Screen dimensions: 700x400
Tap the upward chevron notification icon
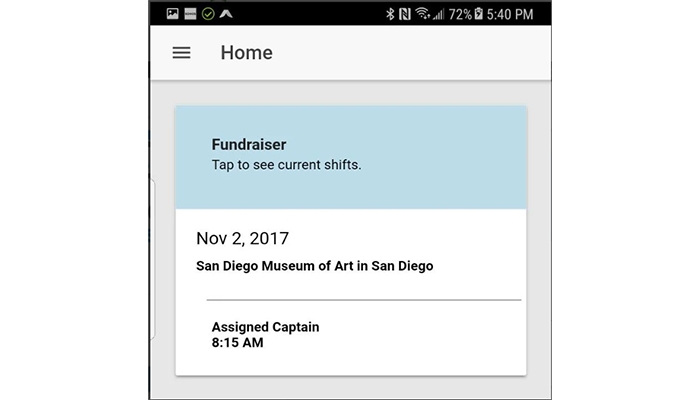click(227, 13)
